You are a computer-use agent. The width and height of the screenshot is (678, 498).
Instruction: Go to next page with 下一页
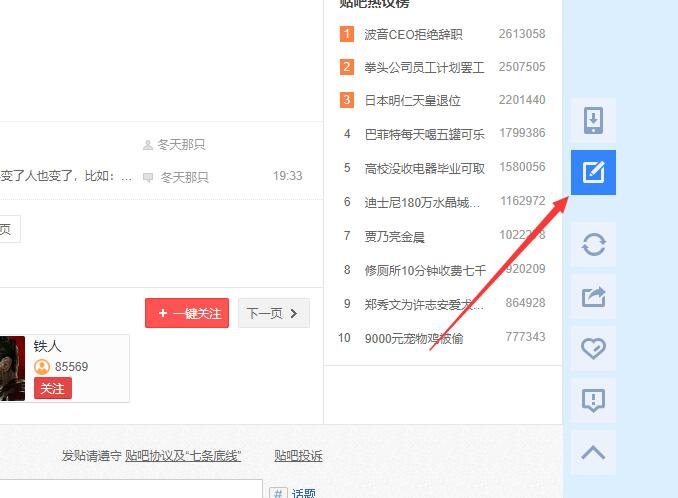pos(274,313)
